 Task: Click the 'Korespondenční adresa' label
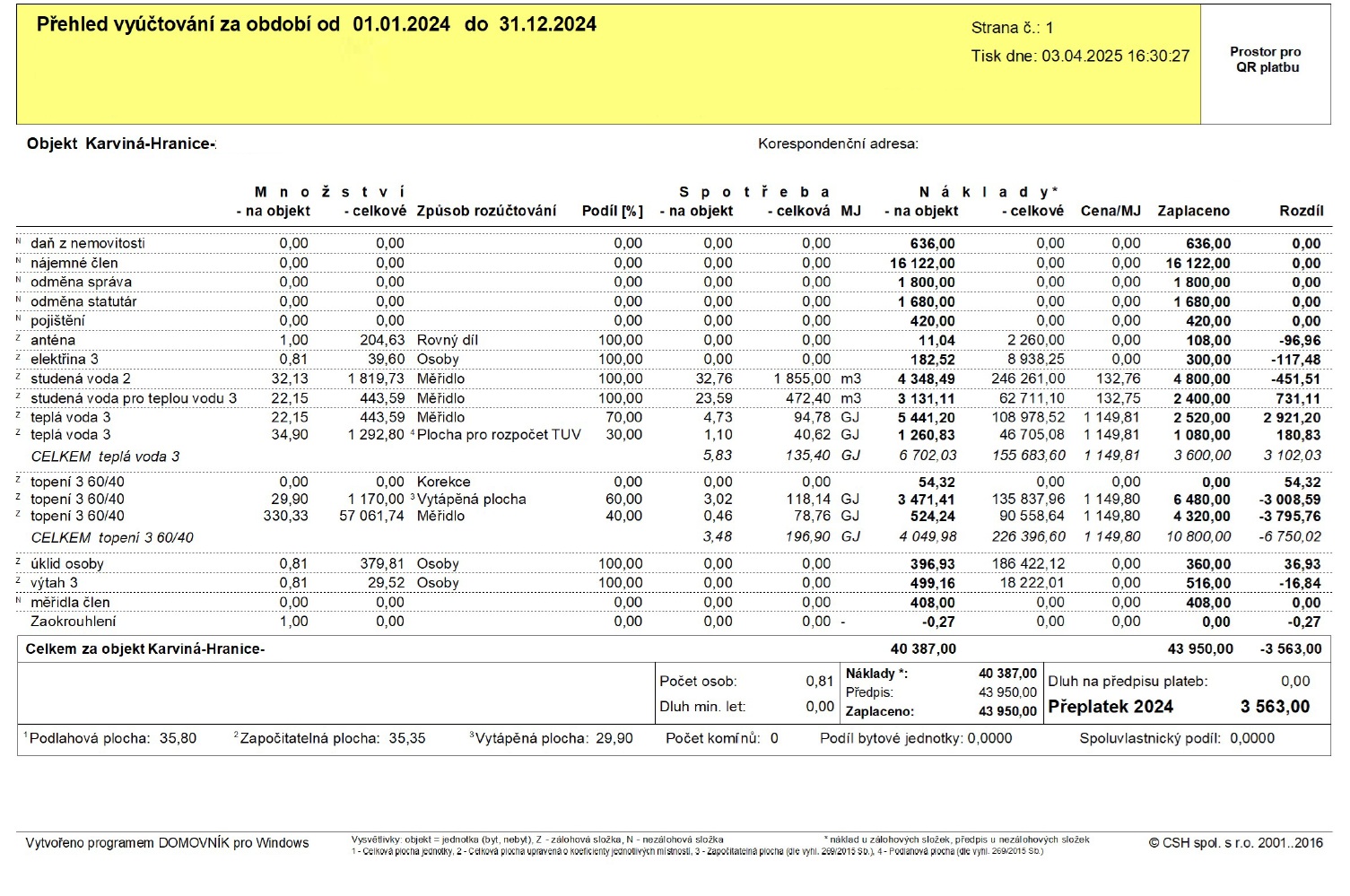(x=837, y=144)
